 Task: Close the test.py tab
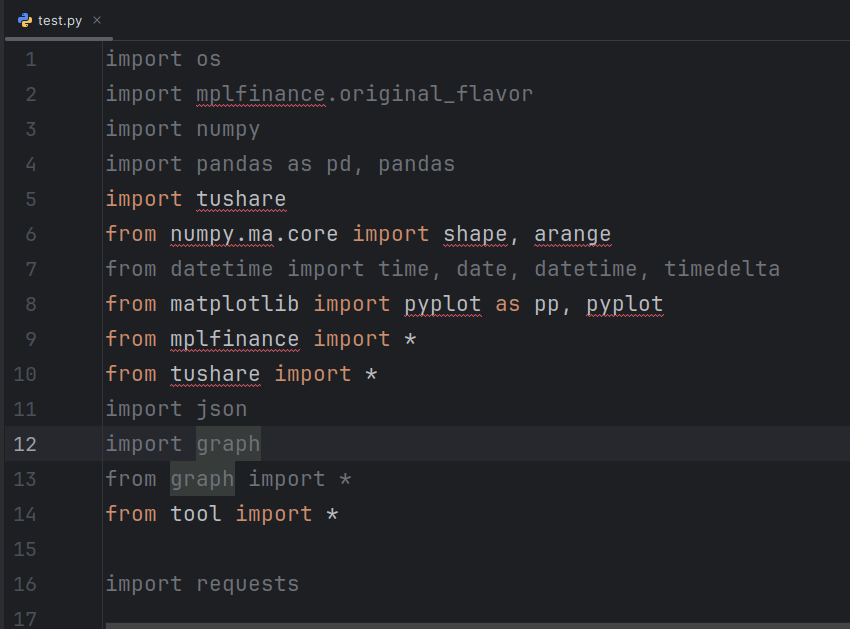point(96,18)
